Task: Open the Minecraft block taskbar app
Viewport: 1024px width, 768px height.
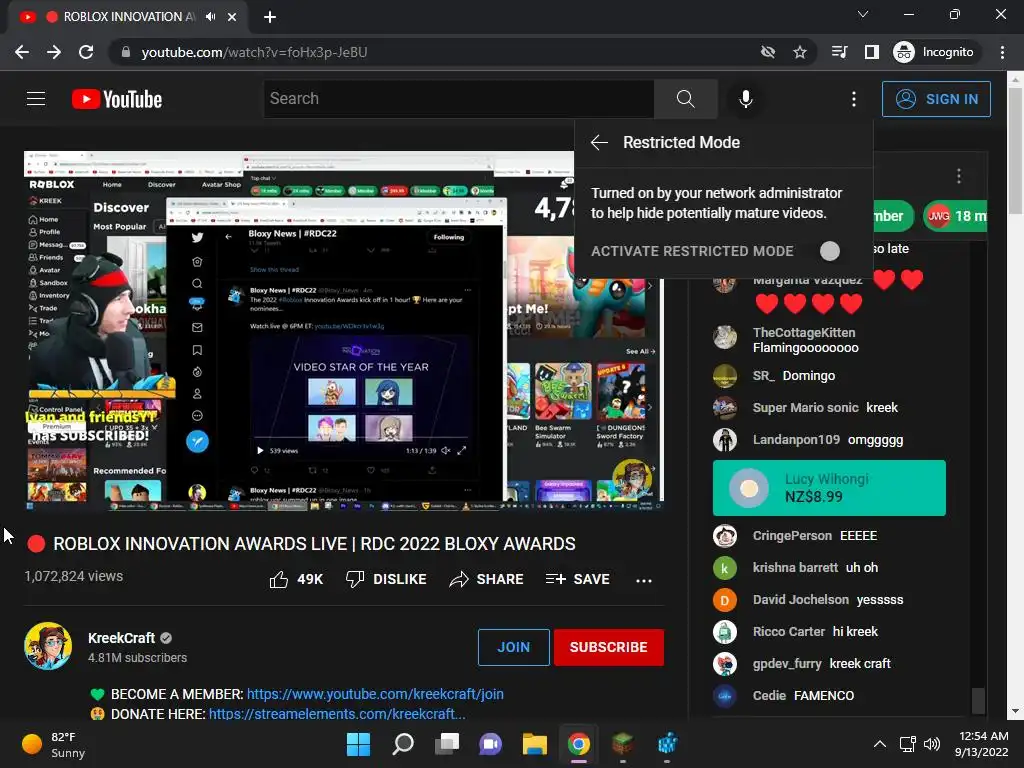Action: click(x=623, y=744)
